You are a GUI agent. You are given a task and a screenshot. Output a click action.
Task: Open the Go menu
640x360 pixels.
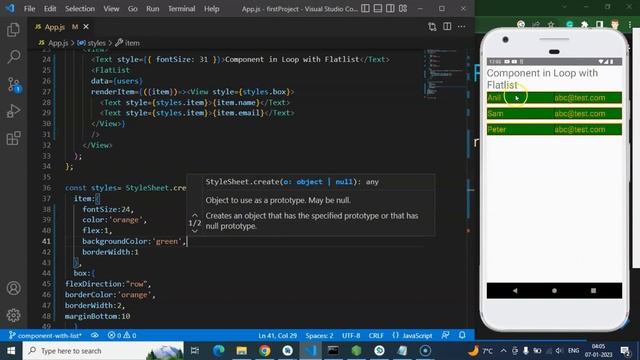[133, 9]
